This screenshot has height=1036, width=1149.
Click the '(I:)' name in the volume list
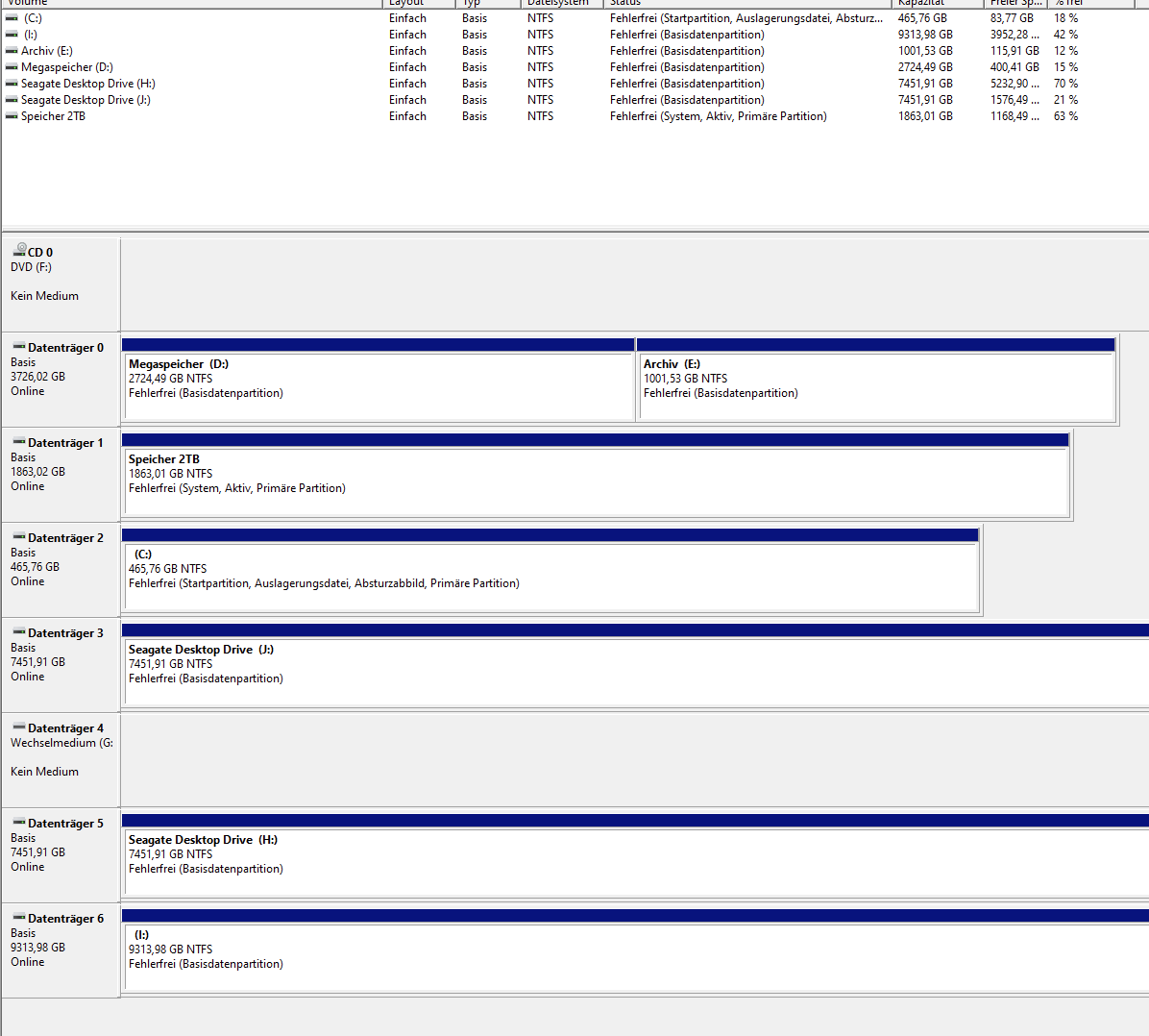[31, 35]
